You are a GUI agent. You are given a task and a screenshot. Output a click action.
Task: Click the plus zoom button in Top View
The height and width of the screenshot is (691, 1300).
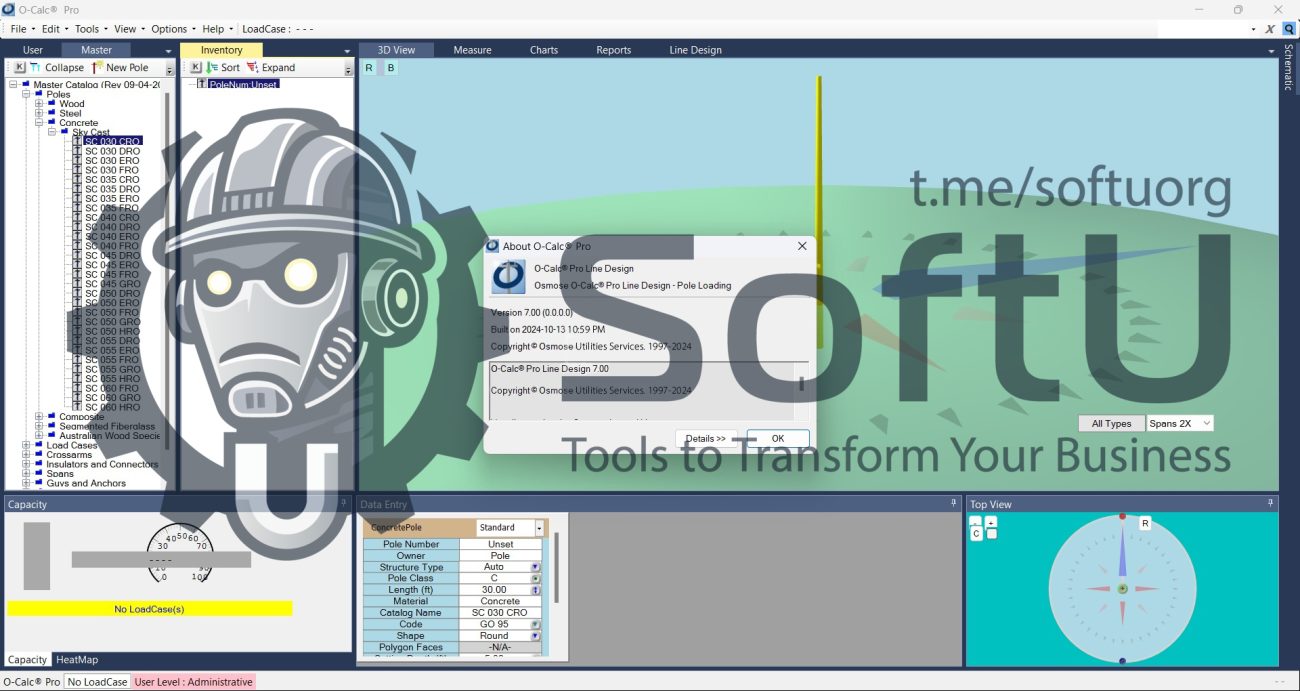click(x=991, y=522)
